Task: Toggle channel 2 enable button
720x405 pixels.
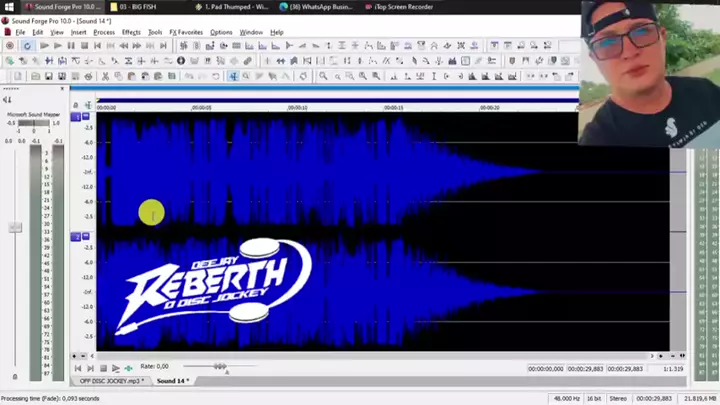Action: tap(75, 237)
